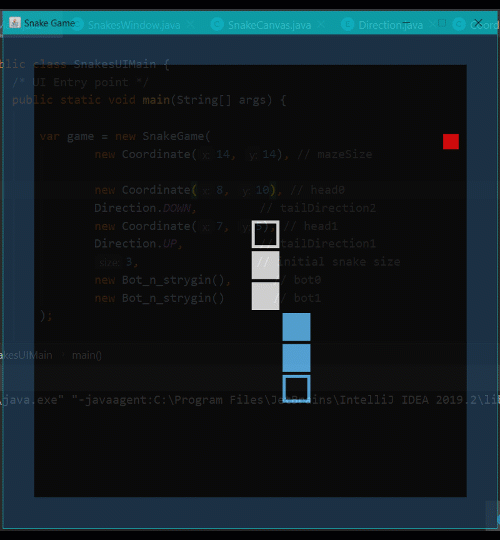This screenshot has height=540, width=500.
Task: Close the SnakesWindow.java tab via its X
Action: [190, 25]
